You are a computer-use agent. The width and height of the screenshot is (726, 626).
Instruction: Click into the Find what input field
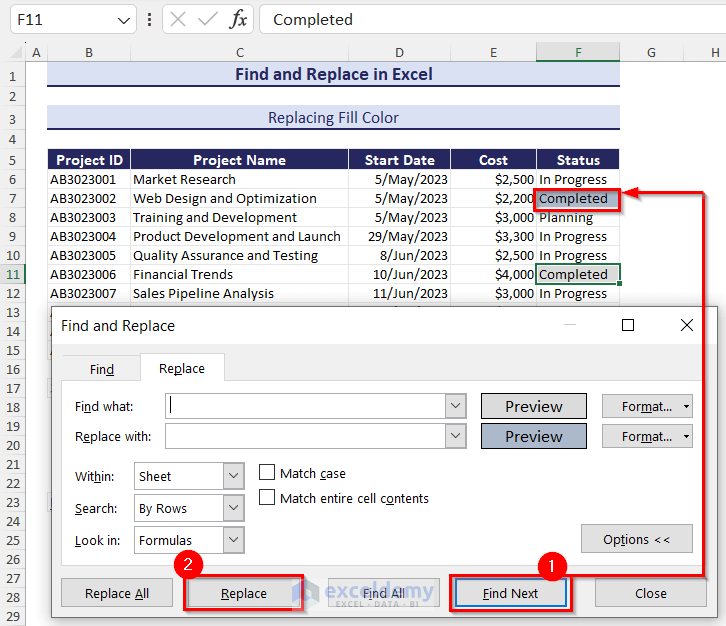coord(306,406)
